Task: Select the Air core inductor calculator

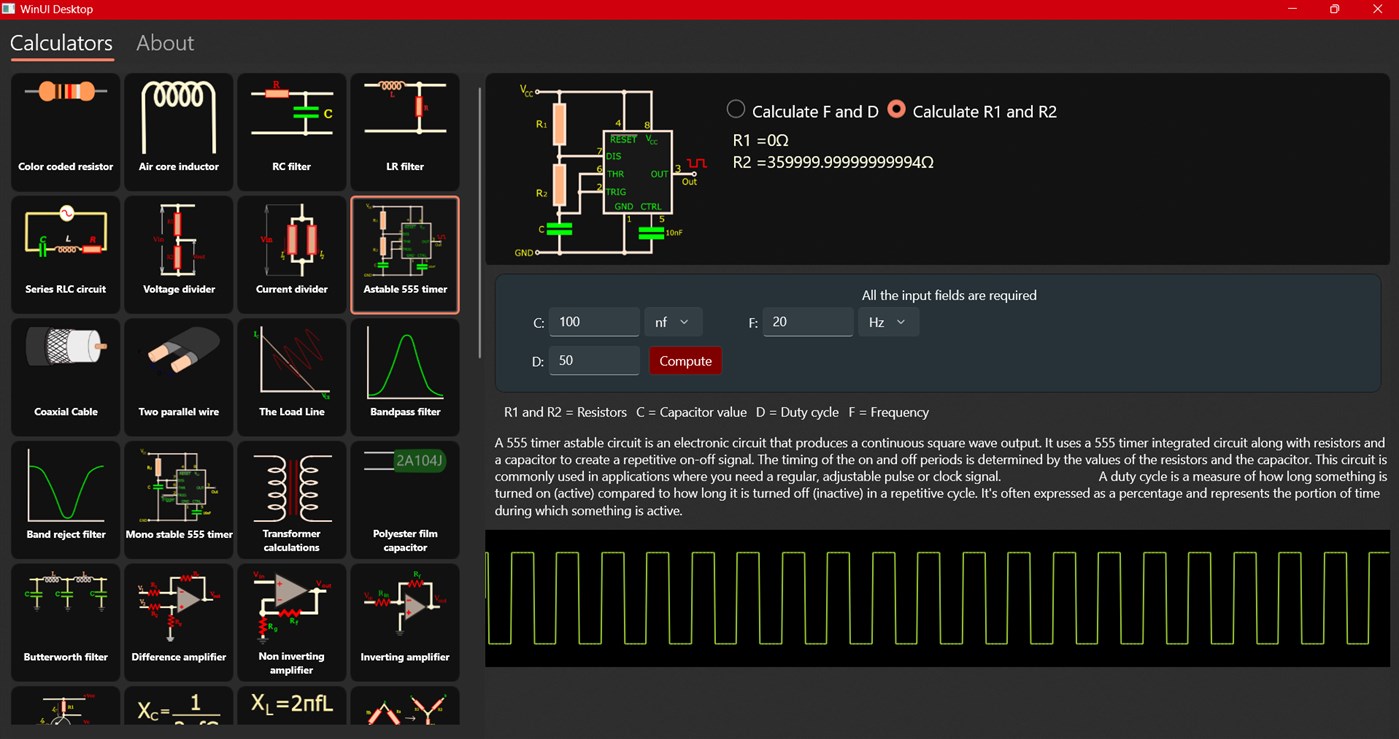Action: tap(178, 131)
